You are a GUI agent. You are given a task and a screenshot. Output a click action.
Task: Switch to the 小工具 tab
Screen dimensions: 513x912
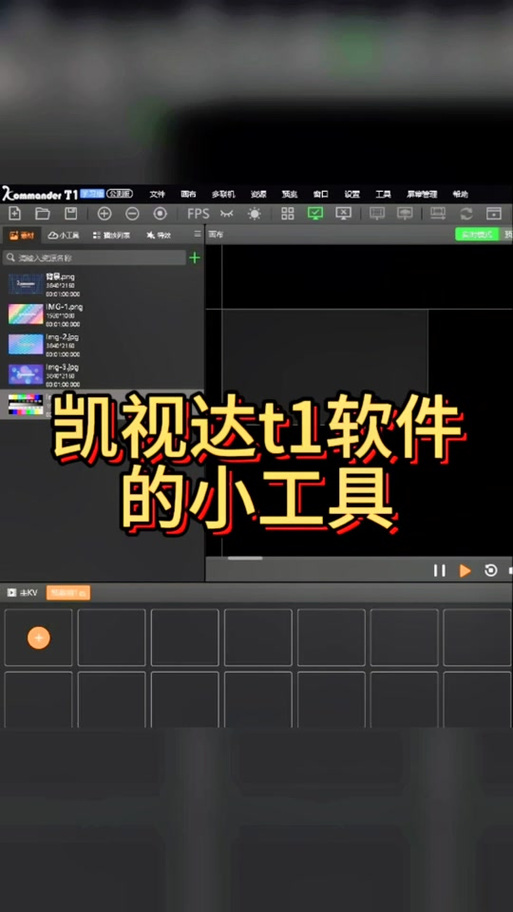(x=63, y=235)
